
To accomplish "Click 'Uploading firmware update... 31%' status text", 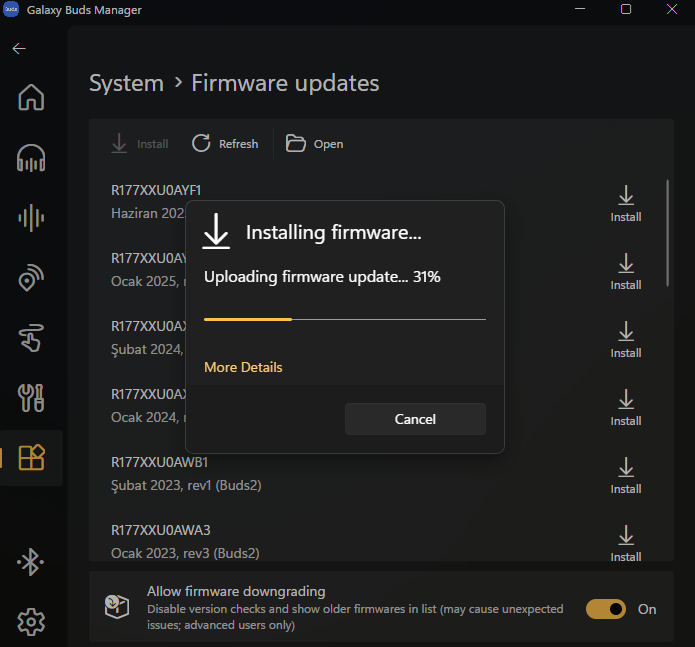I will pos(322,277).
